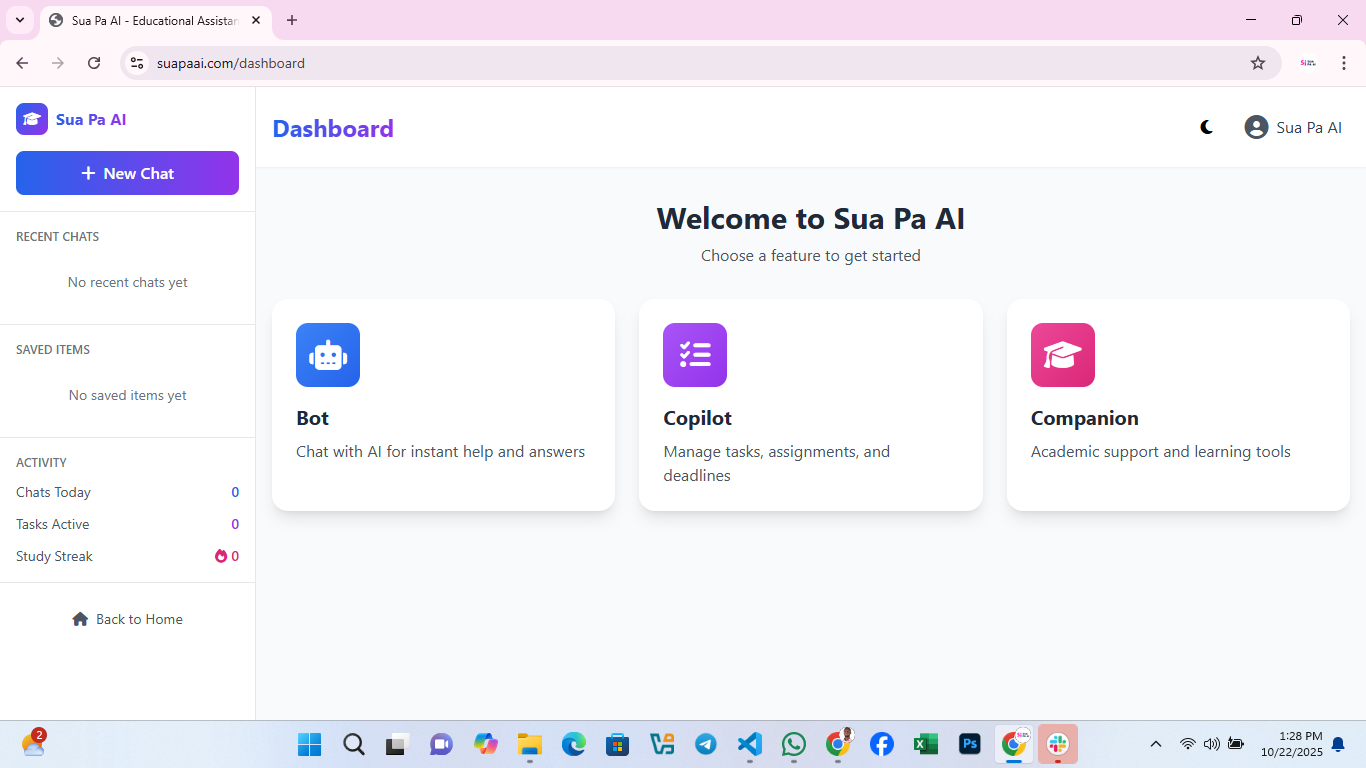Open a new browser tab
The height and width of the screenshot is (768, 1366).
point(292,20)
